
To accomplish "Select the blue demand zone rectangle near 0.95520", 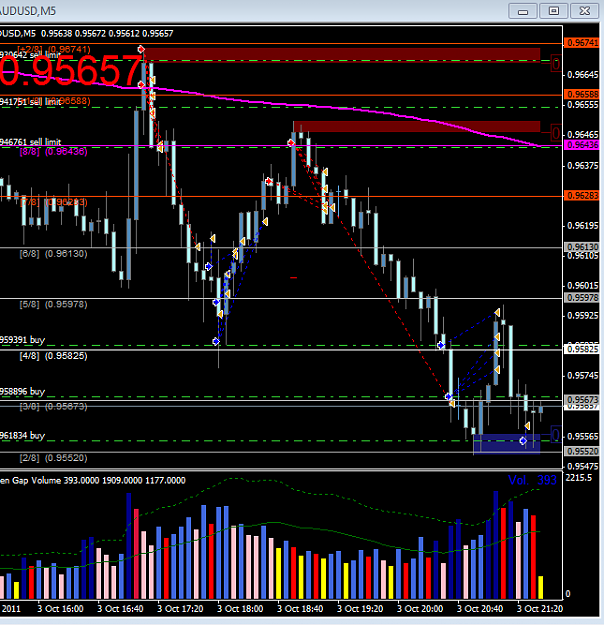I will (507, 444).
